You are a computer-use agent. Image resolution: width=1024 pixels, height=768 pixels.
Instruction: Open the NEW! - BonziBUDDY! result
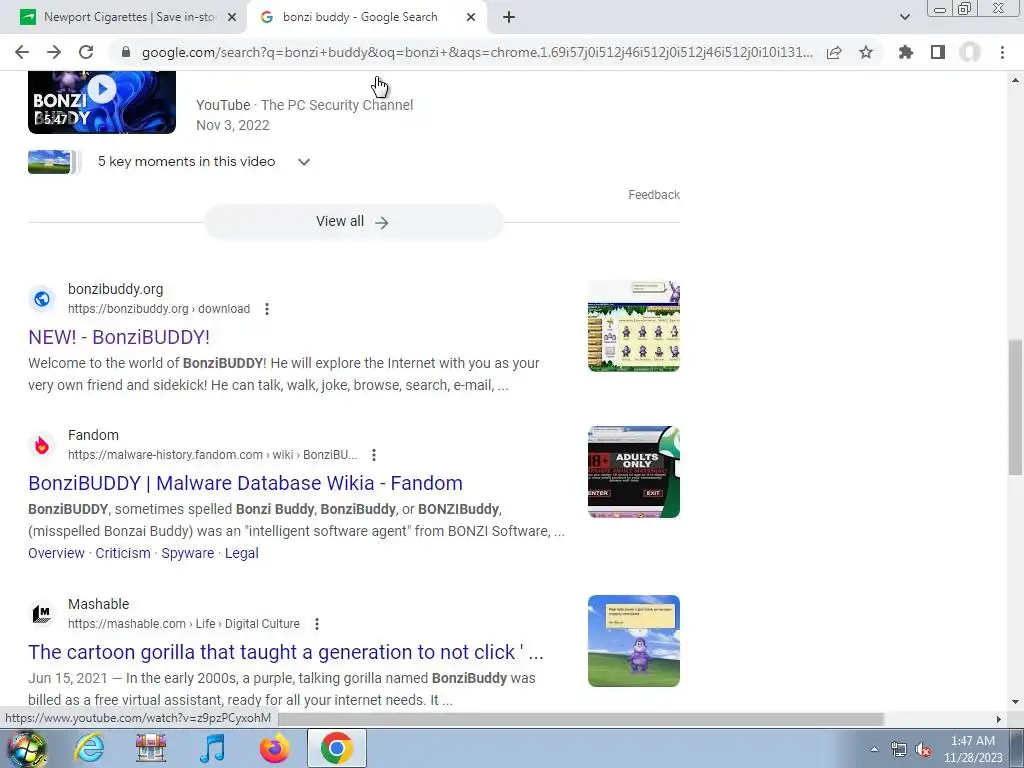[119, 337]
